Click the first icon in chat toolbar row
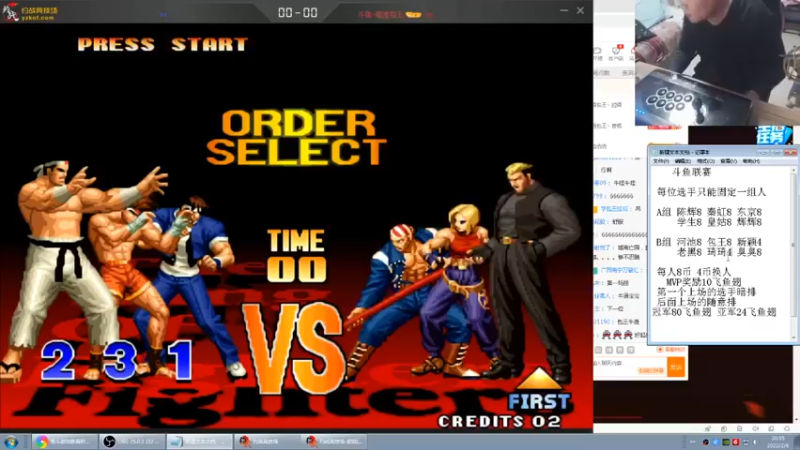This screenshot has height=450, width=800. (598, 350)
